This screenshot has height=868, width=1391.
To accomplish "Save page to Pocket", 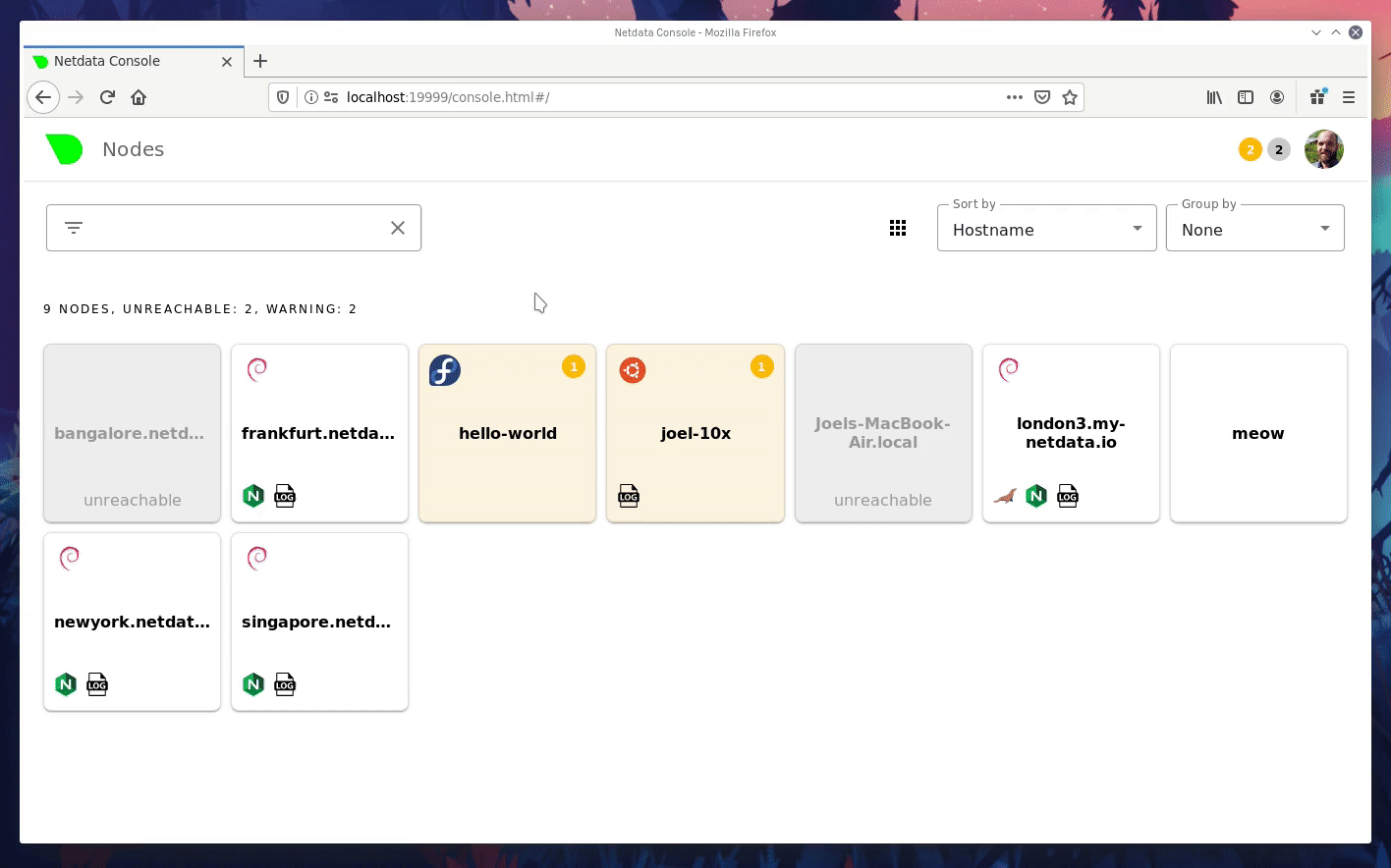I will (x=1042, y=97).
